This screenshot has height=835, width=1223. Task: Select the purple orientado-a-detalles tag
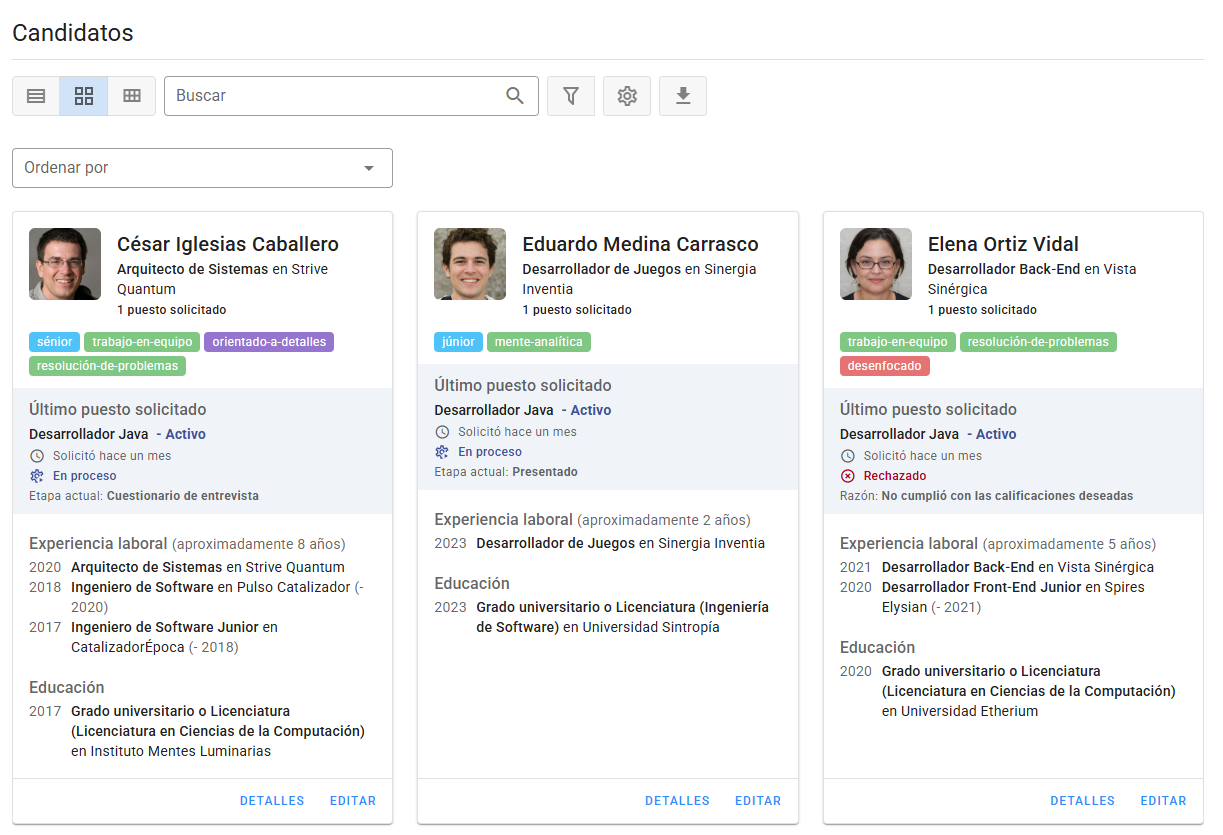269,342
